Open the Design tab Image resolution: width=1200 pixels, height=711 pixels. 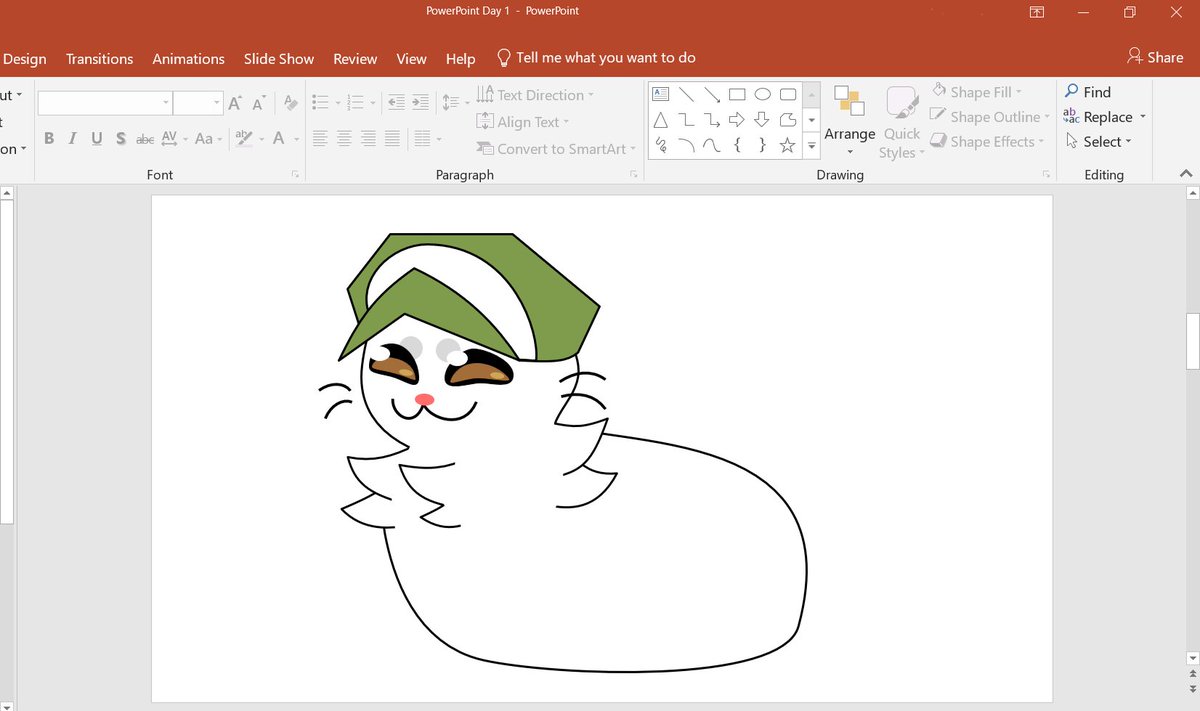click(x=24, y=59)
